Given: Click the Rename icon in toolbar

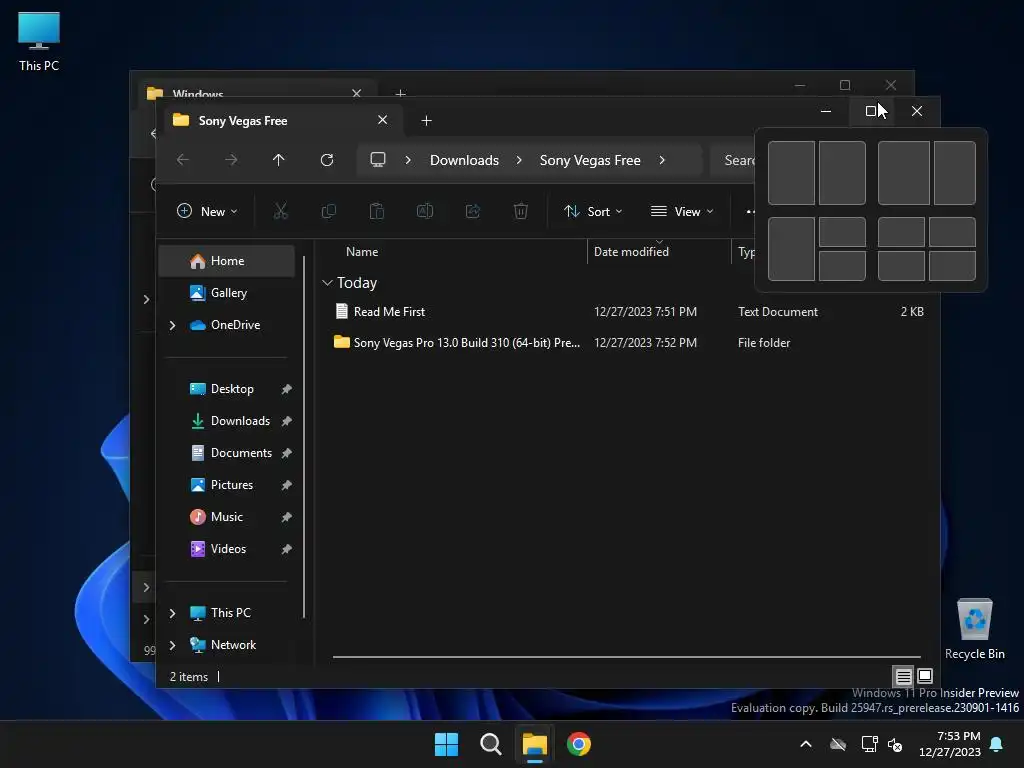Looking at the screenshot, I should pyautogui.click(x=425, y=211).
